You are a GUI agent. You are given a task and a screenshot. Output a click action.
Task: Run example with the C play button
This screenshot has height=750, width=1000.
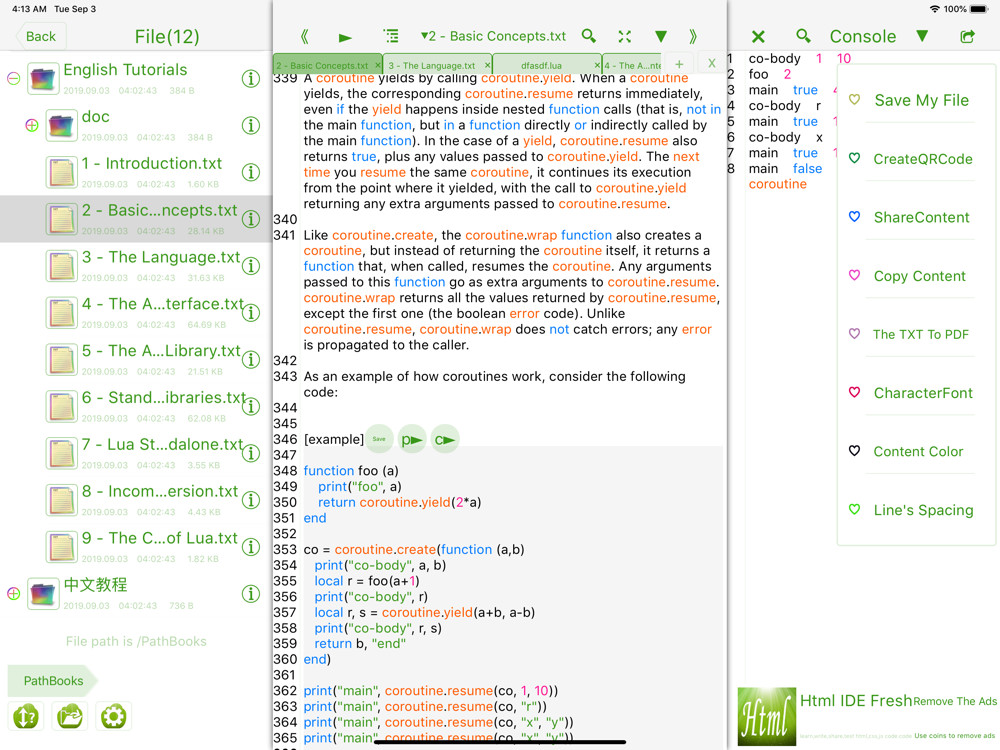445,439
